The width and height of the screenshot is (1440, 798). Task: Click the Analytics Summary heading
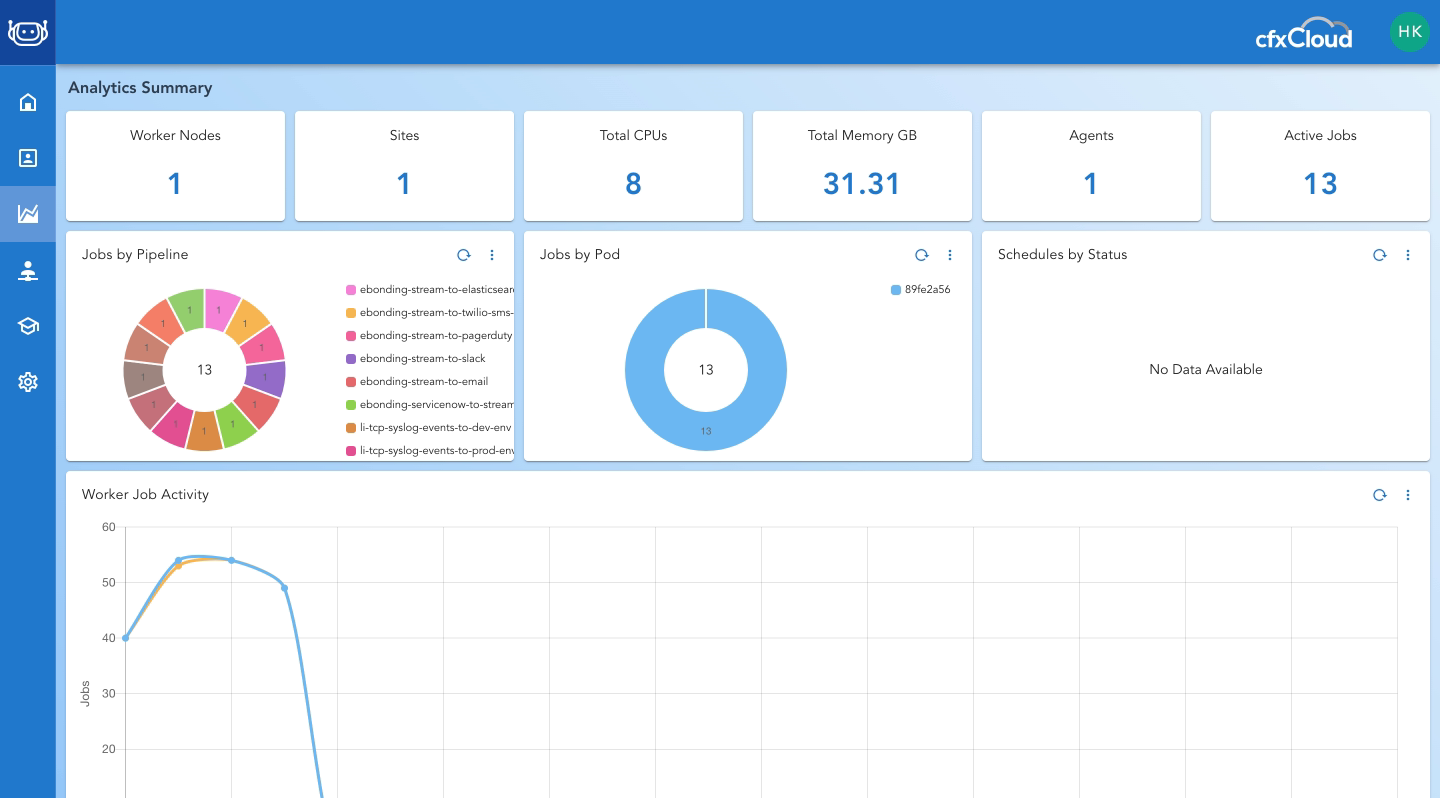click(x=140, y=88)
